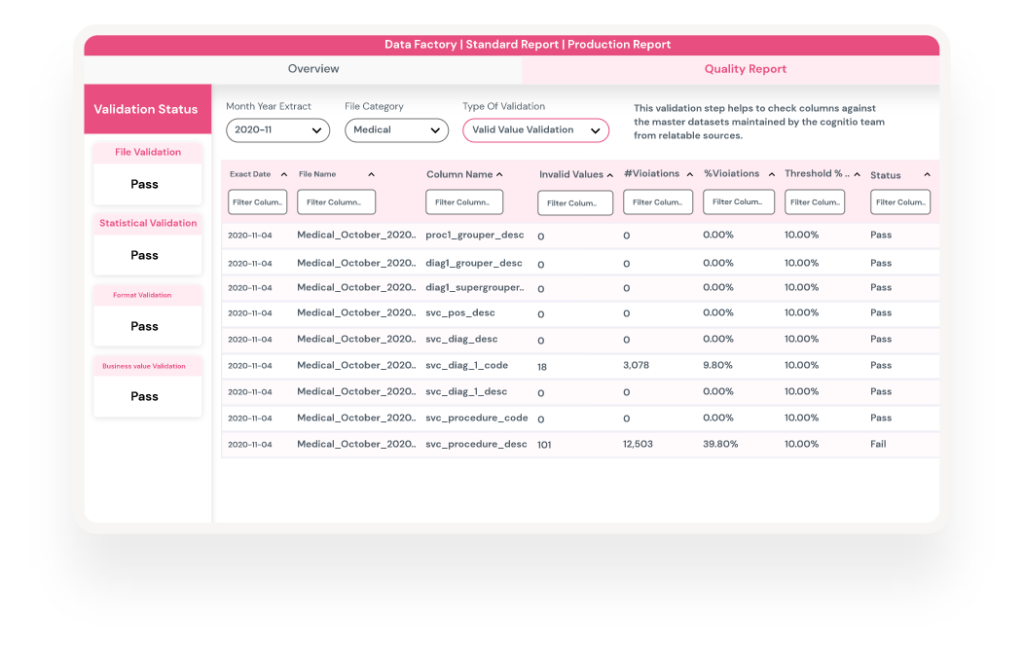
Task: Sort by Invalid Values arrow
Action: click(x=610, y=175)
